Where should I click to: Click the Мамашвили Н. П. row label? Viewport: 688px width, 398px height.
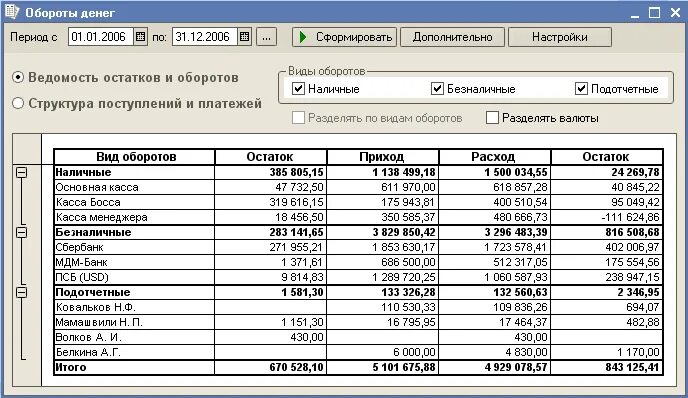point(99,322)
